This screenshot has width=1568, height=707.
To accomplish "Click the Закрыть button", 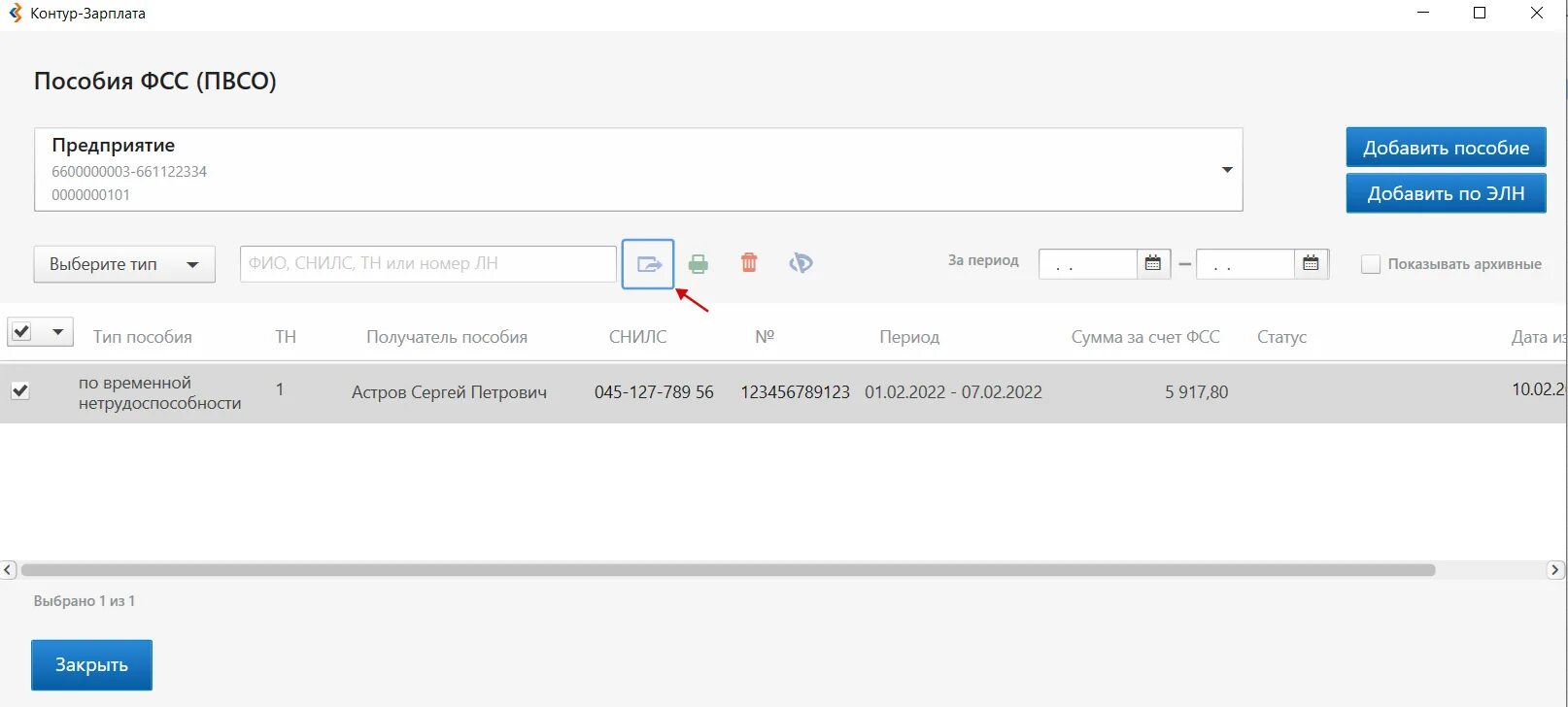I will pyautogui.click(x=91, y=665).
